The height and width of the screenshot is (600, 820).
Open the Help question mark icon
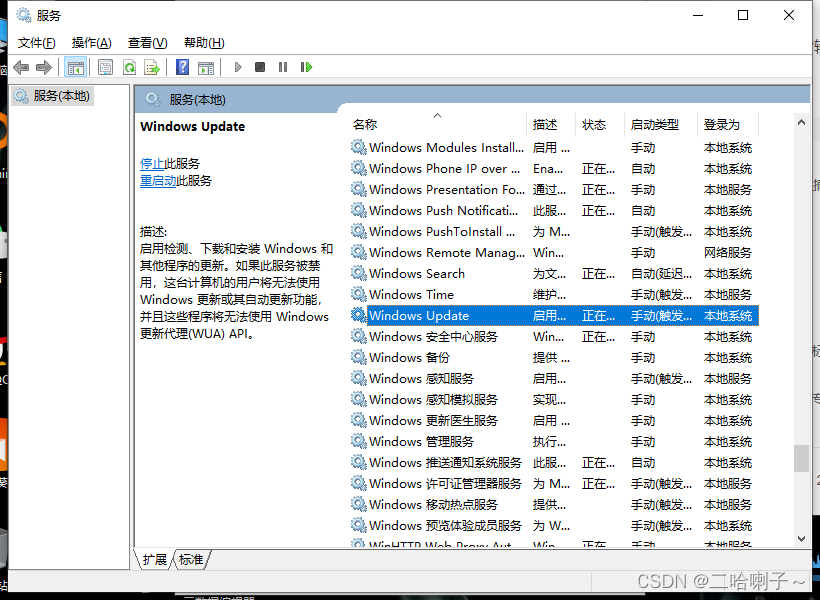(183, 67)
